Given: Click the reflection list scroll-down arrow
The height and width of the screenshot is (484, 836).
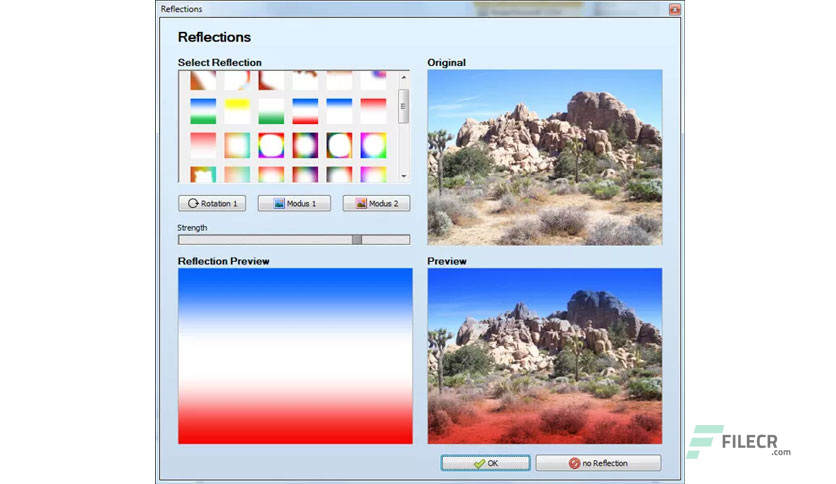Looking at the screenshot, I should click(x=404, y=176).
